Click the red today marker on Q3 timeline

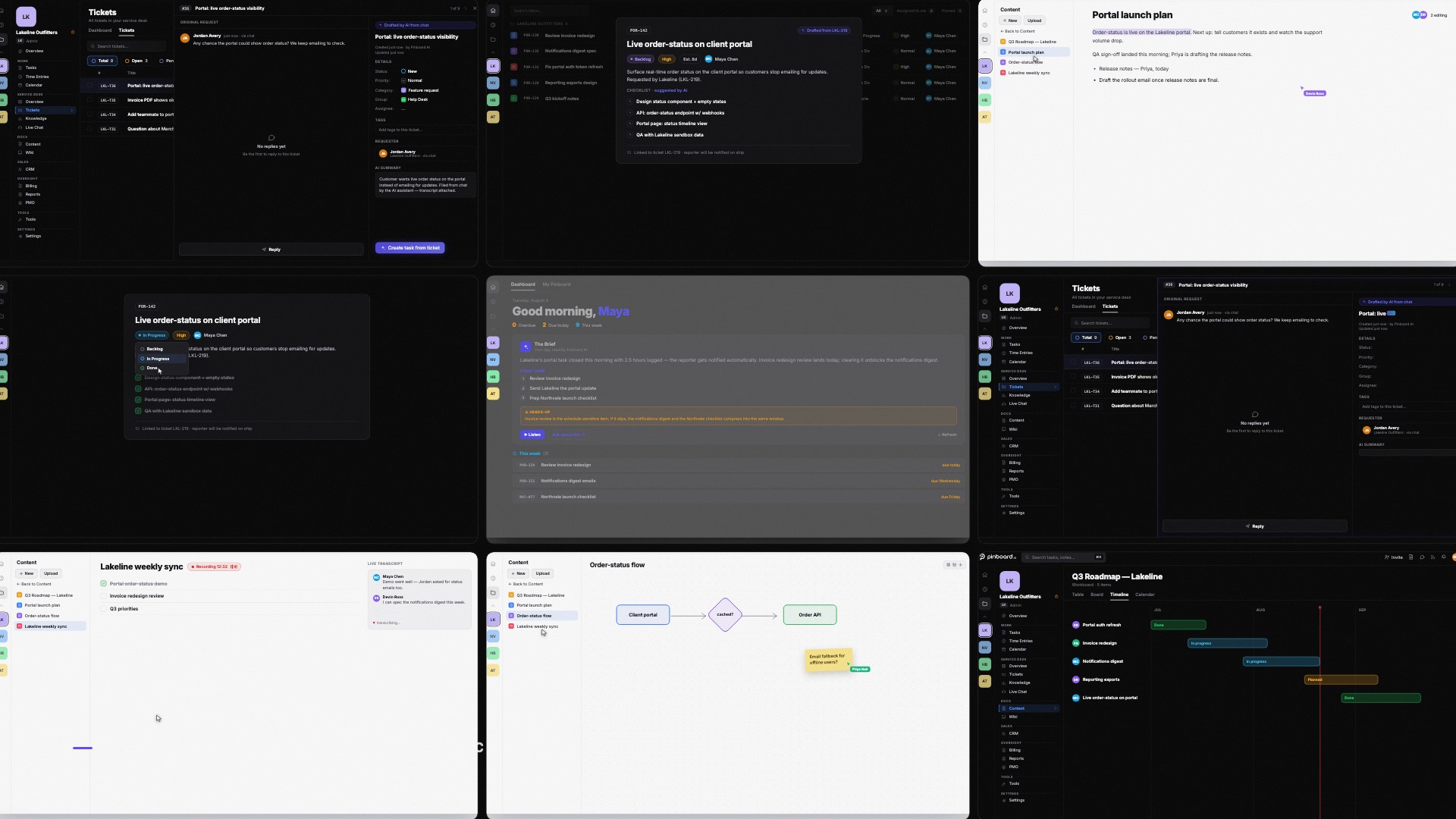coord(1319,711)
